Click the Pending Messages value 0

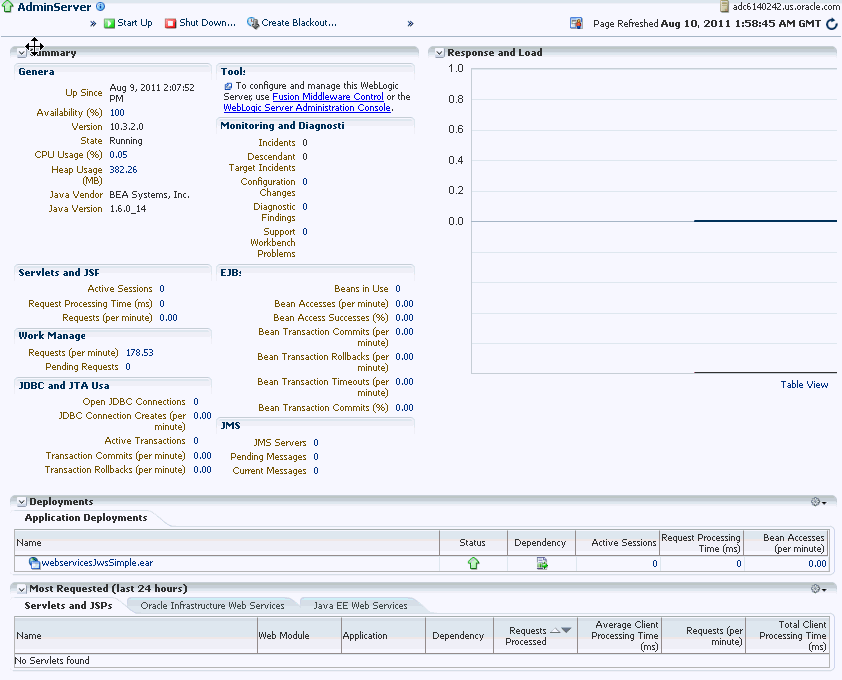316,457
